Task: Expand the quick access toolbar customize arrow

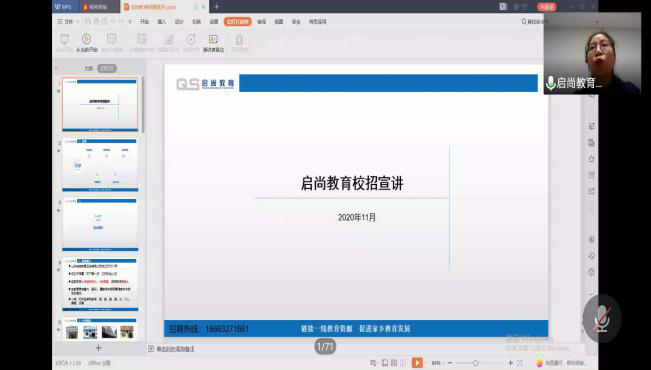Action: (130, 21)
